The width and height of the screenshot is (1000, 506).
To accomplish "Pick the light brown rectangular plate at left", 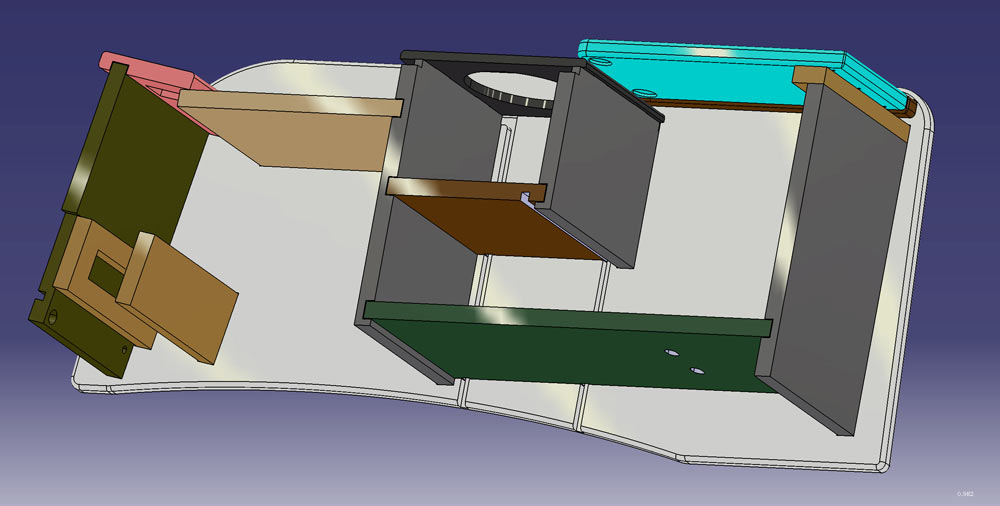I will (x=180, y=295).
